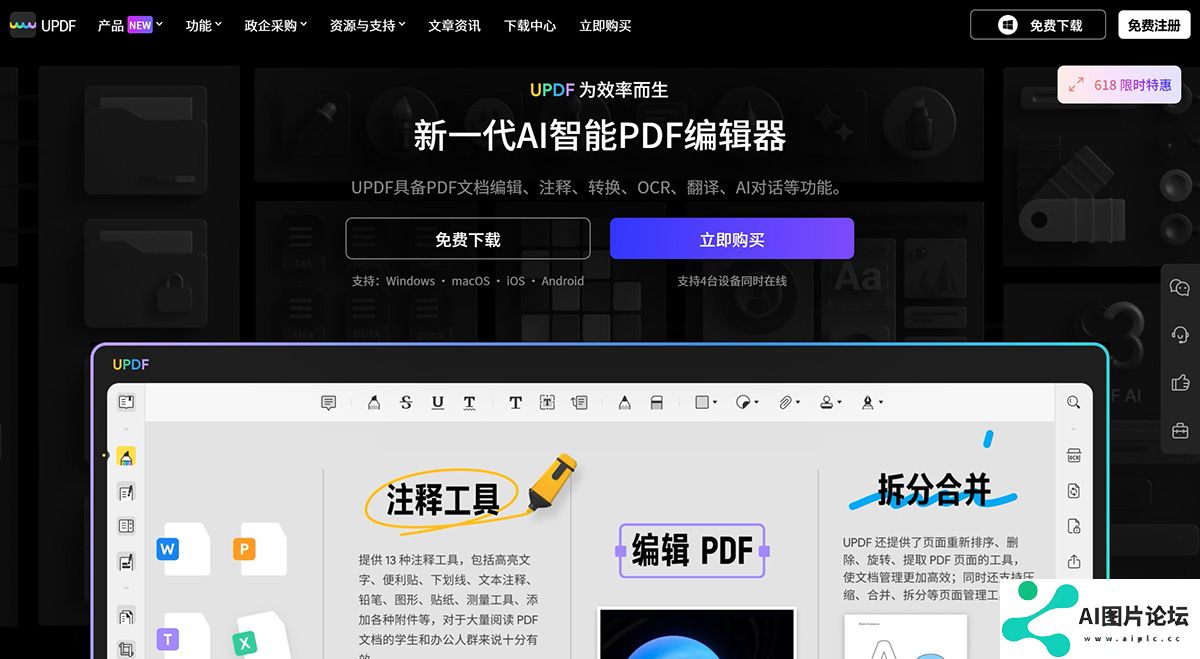Open reader mode icon in left sidebar
Image resolution: width=1200 pixels, height=659 pixels.
pos(126,402)
